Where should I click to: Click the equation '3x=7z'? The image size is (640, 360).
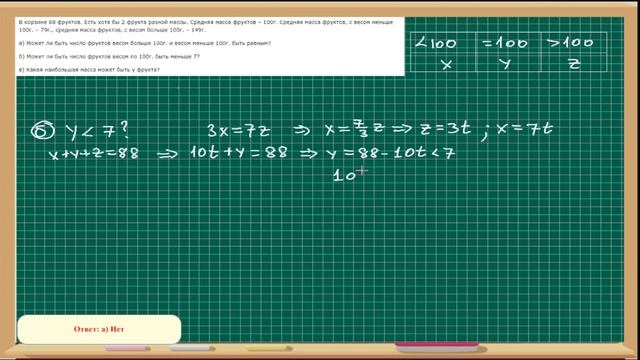[238, 131]
